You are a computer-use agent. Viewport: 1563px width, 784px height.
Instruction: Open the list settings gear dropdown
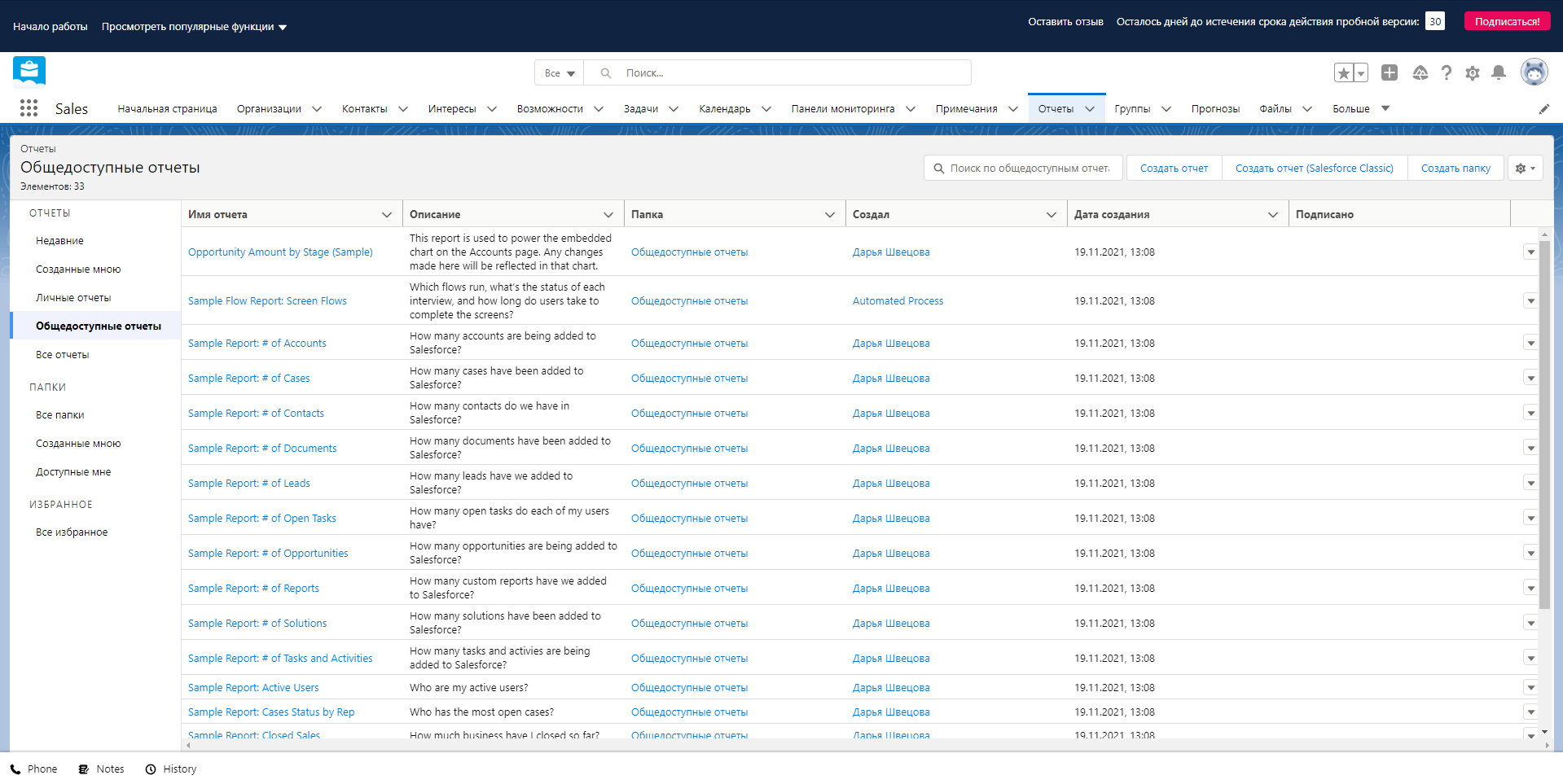click(1525, 169)
